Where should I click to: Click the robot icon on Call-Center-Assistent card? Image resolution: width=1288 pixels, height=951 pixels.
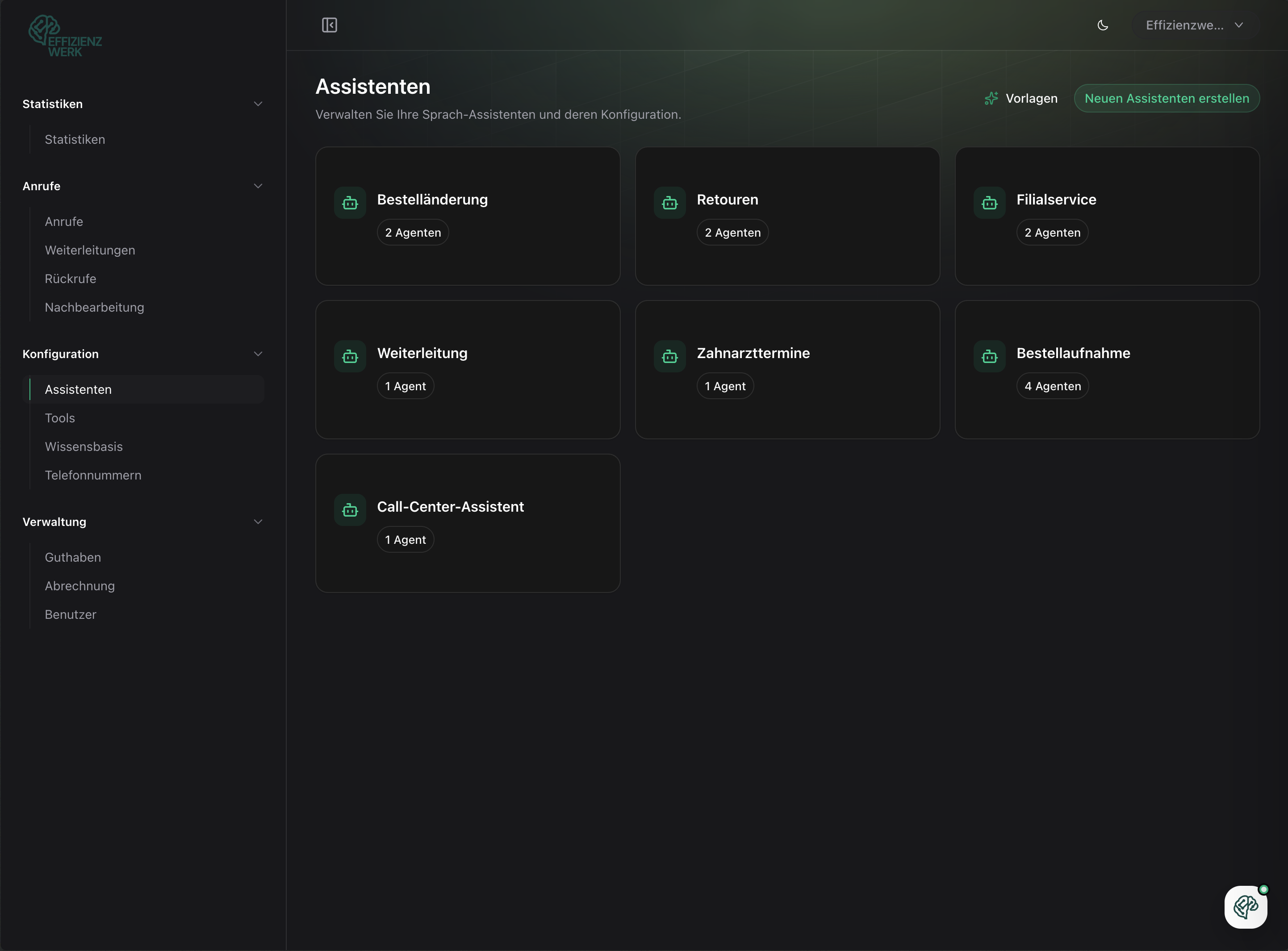350,510
